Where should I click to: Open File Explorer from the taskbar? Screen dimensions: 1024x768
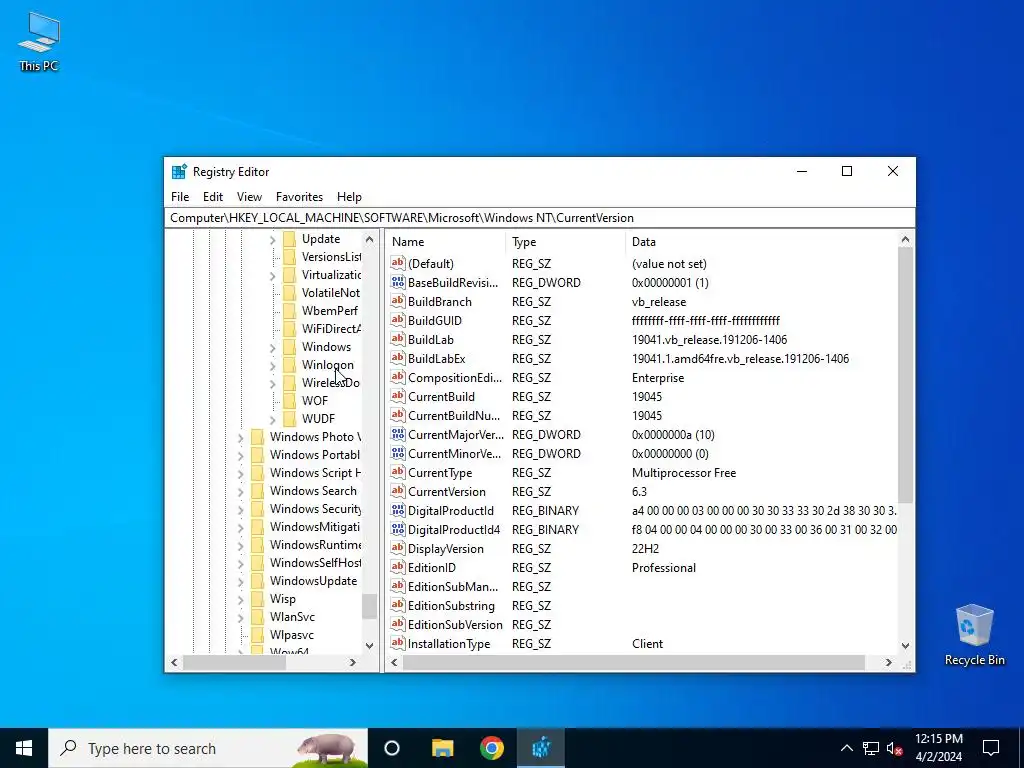pos(443,748)
